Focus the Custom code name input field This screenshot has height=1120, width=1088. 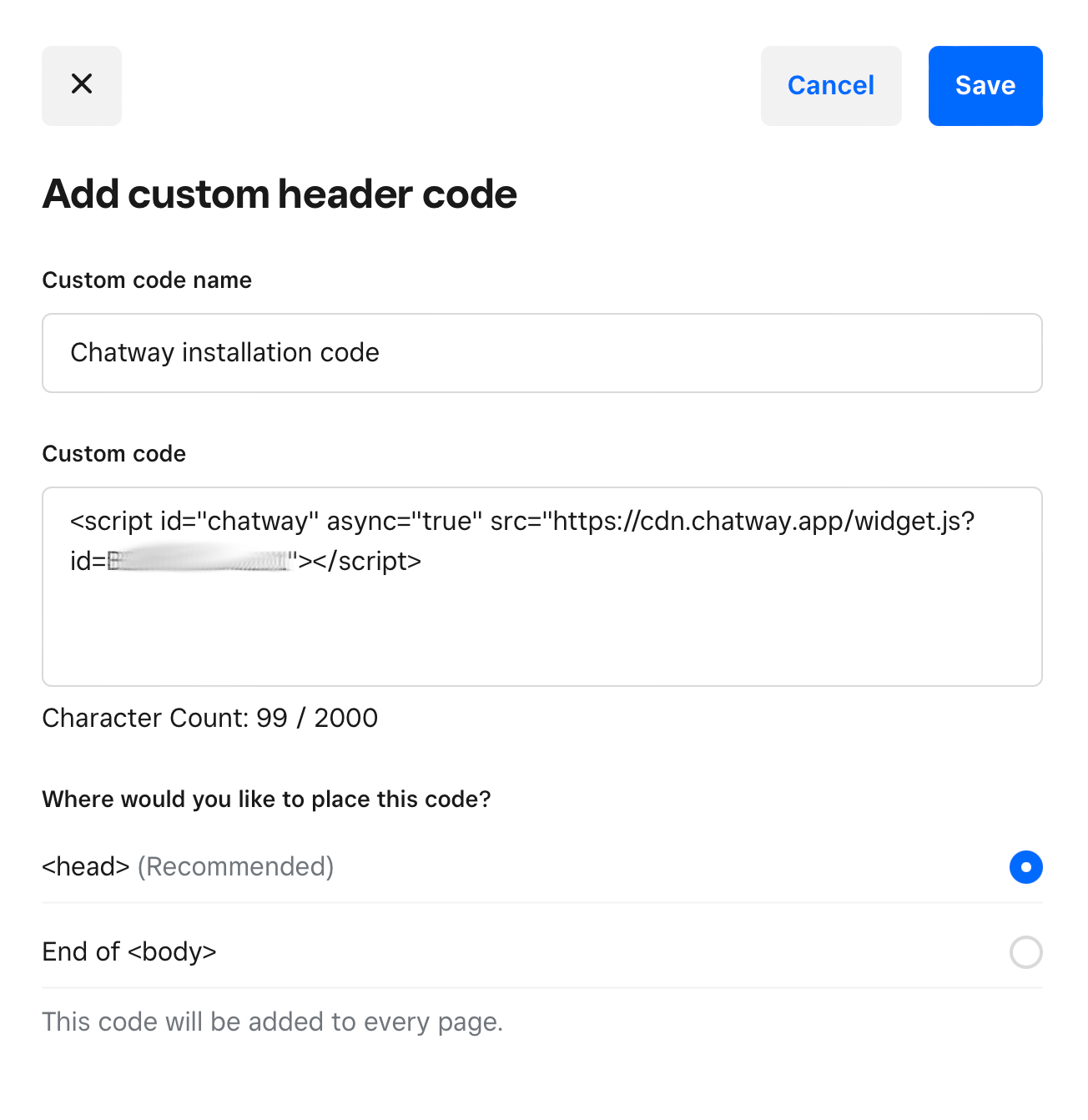click(x=542, y=353)
